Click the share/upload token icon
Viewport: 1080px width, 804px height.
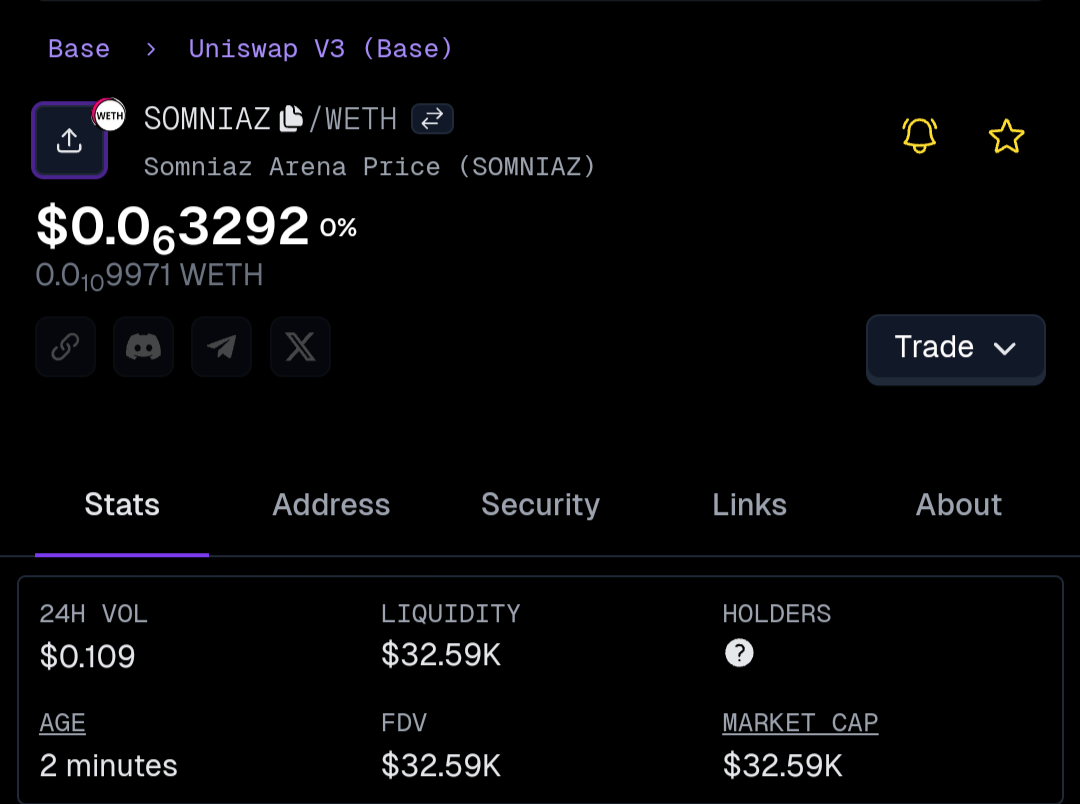pos(69,141)
